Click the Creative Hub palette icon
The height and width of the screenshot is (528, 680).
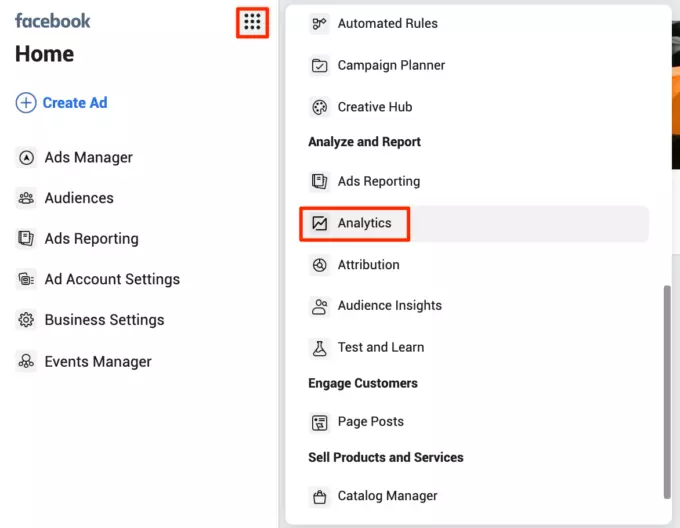click(x=320, y=107)
